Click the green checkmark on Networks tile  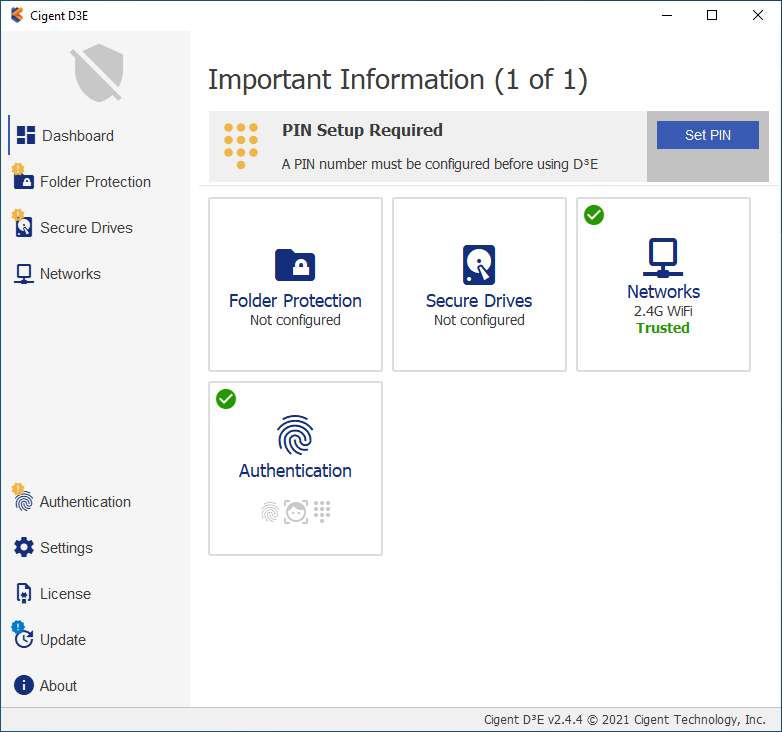point(594,215)
